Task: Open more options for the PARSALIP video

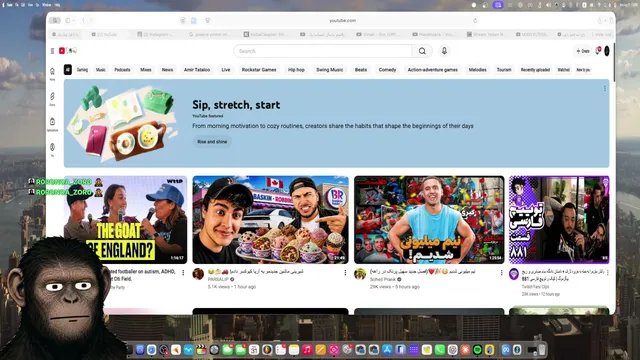Action: [345, 272]
